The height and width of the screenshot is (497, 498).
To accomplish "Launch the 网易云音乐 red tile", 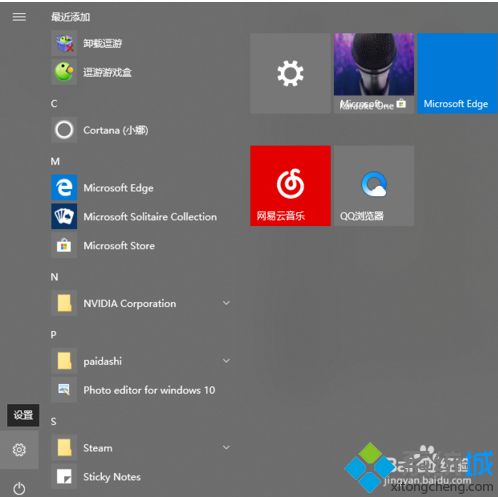I will [290, 186].
